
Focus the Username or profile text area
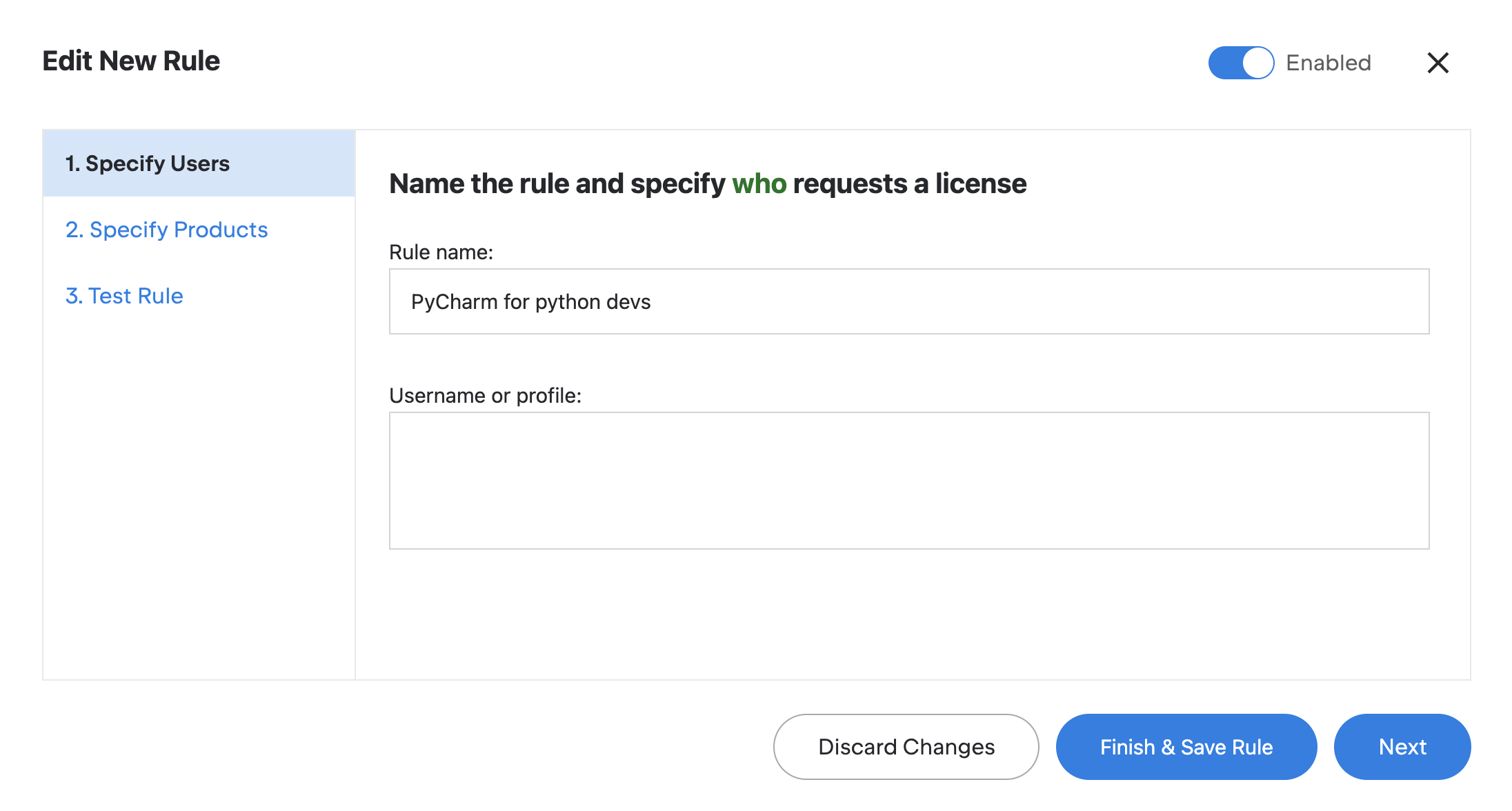[x=908, y=480]
